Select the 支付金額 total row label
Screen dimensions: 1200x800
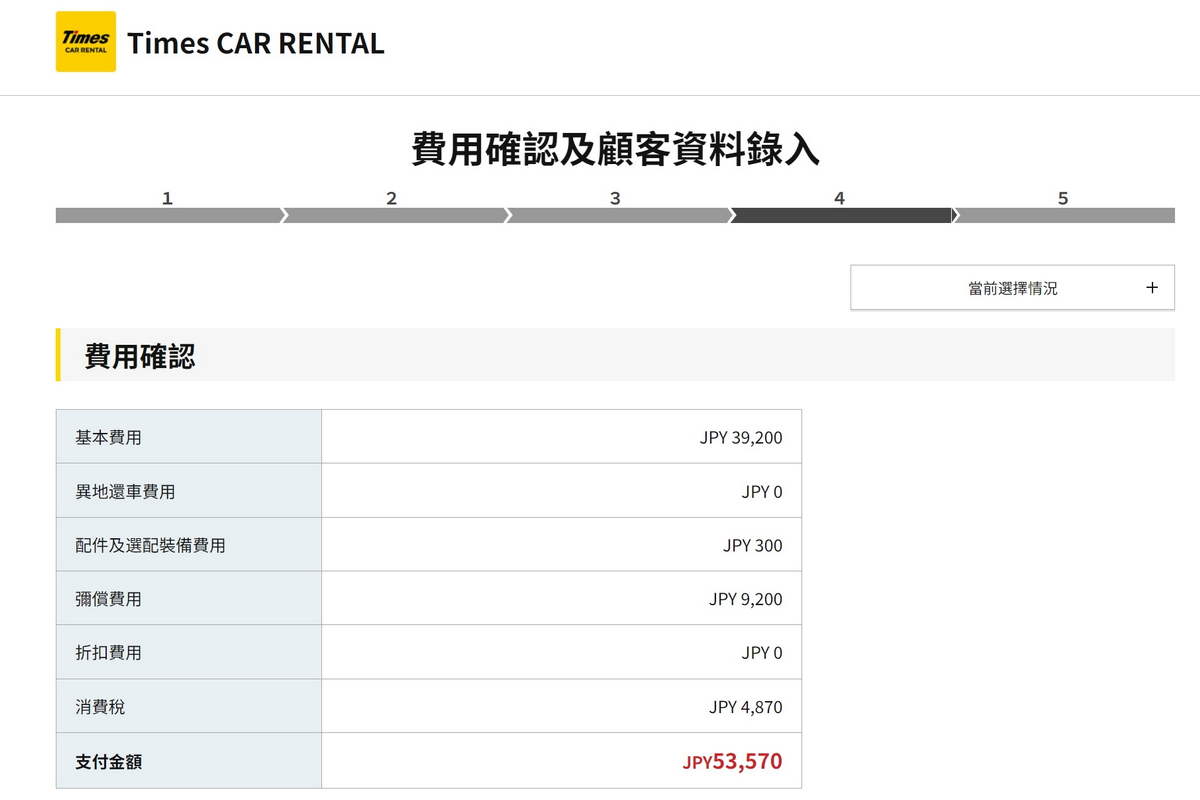pos(108,761)
